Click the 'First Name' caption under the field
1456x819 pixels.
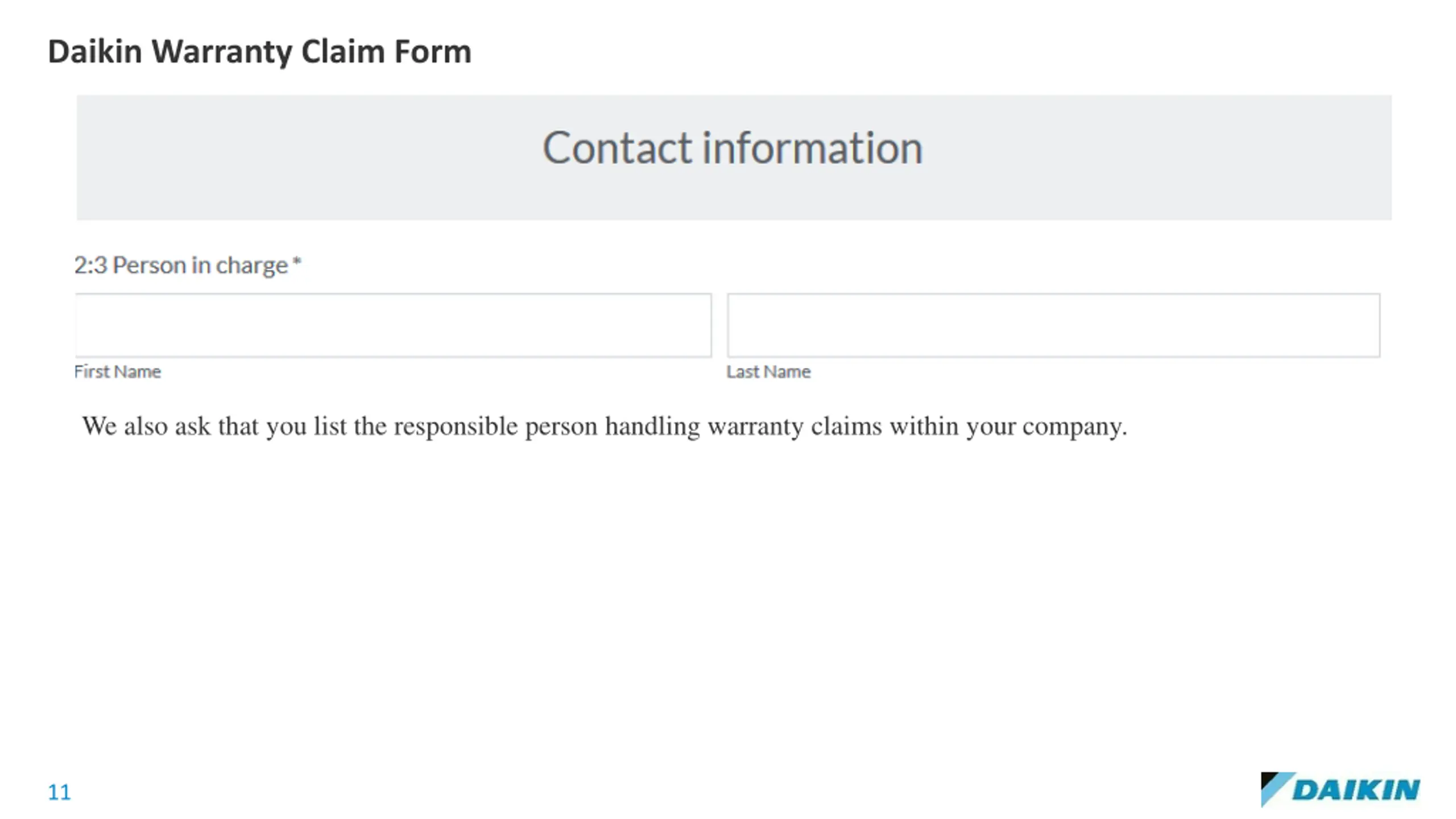(118, 371)
